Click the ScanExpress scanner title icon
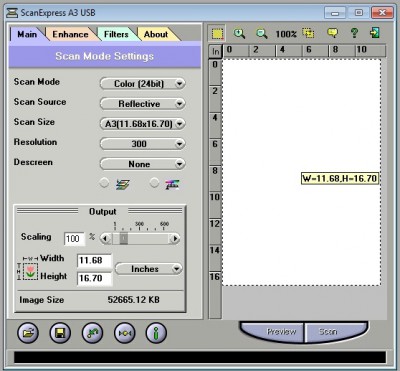The height and width of the screenshot is (371, 400). (12, 13)
